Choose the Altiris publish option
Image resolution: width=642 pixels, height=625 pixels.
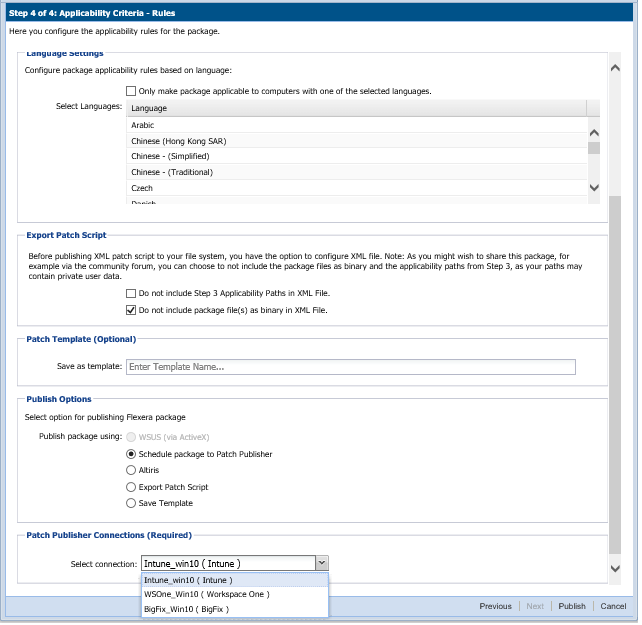pos(131,470)
